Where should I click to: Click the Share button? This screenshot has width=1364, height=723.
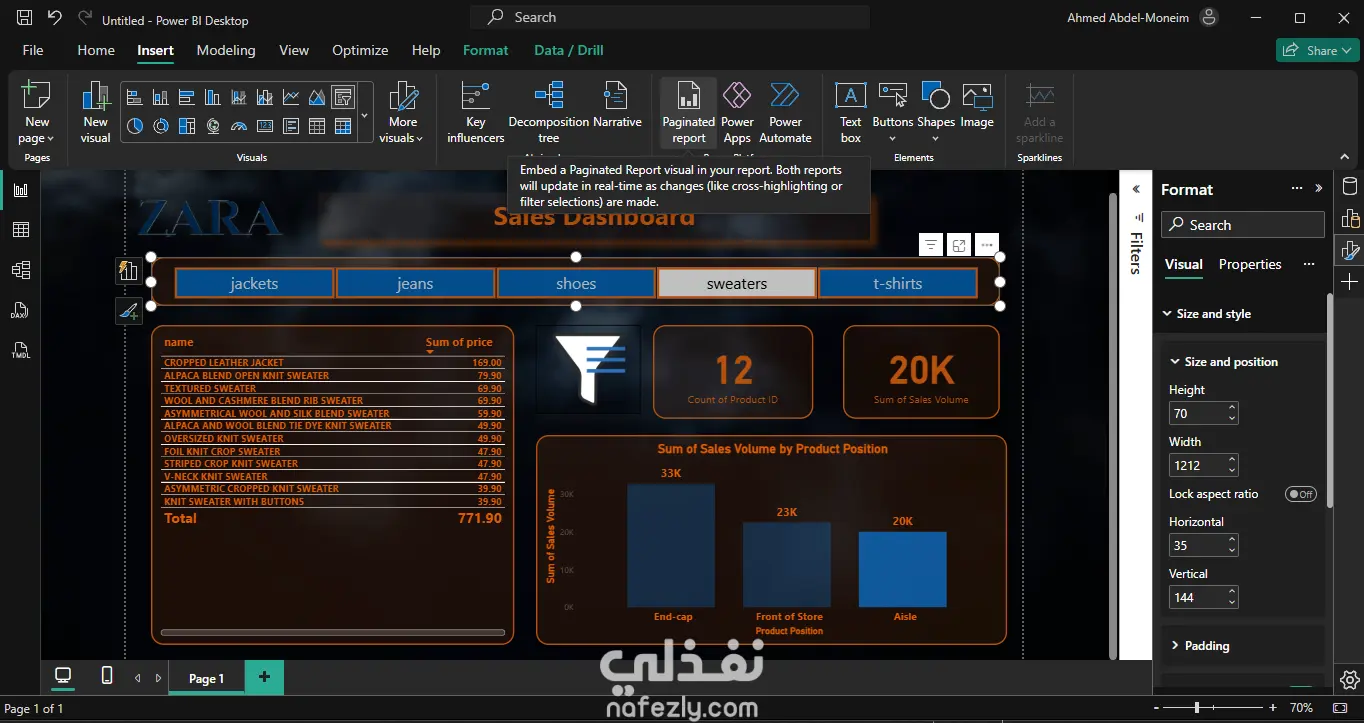pos(1317,50)
